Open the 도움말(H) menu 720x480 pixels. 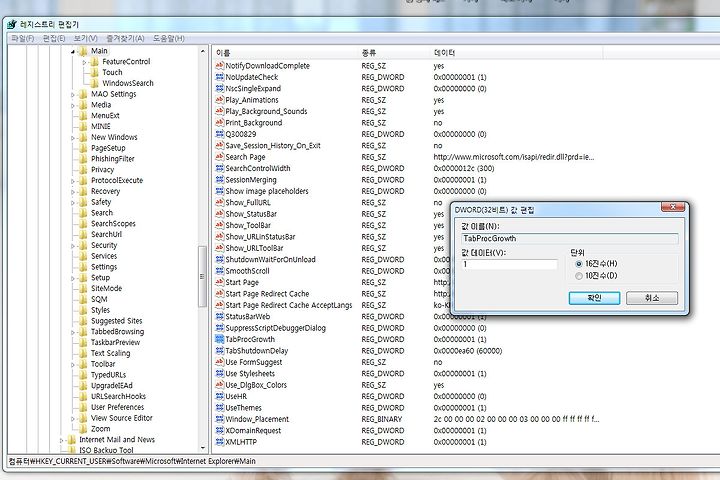[169, 39]
